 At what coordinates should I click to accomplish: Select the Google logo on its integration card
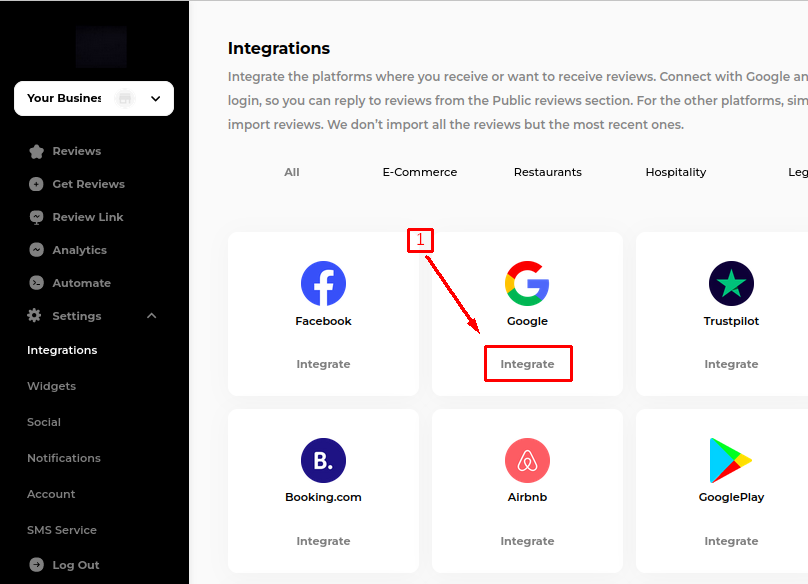(x=527, y=285)
